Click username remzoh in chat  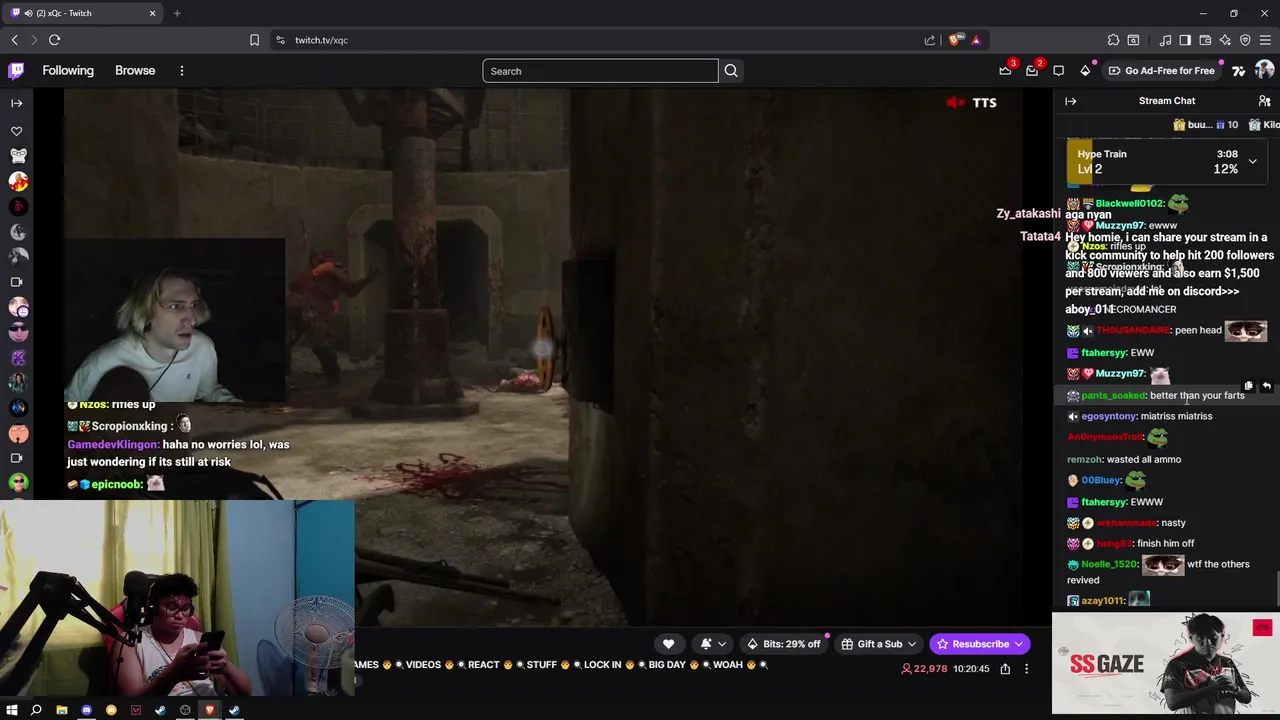tap(1084, 459)
